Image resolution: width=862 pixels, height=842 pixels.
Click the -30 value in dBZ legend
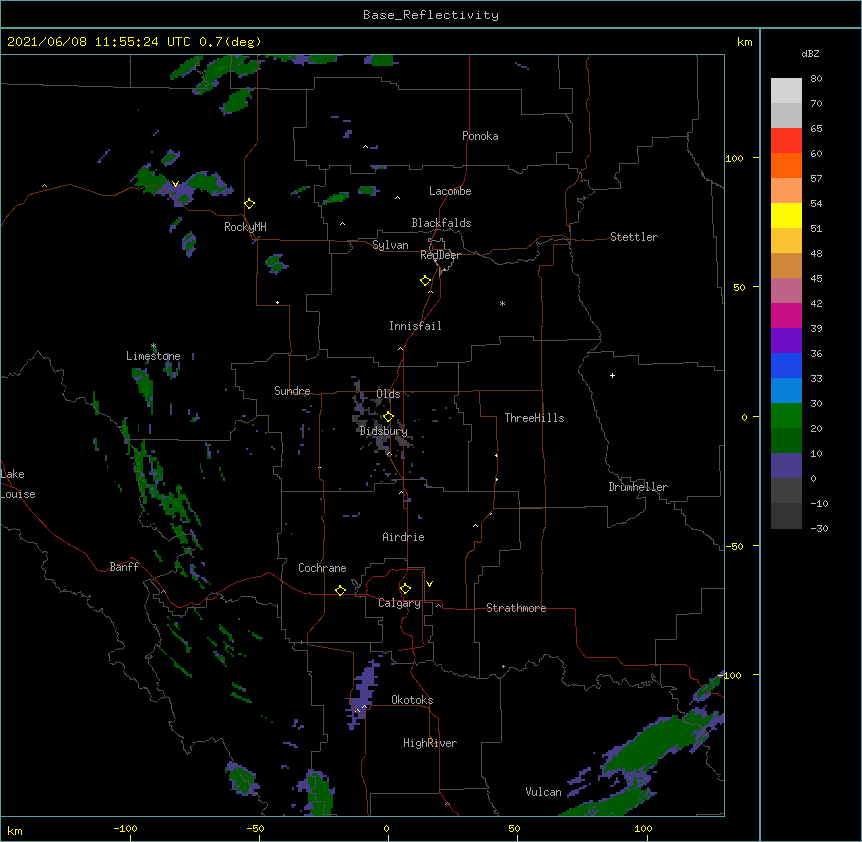point(819,528)
